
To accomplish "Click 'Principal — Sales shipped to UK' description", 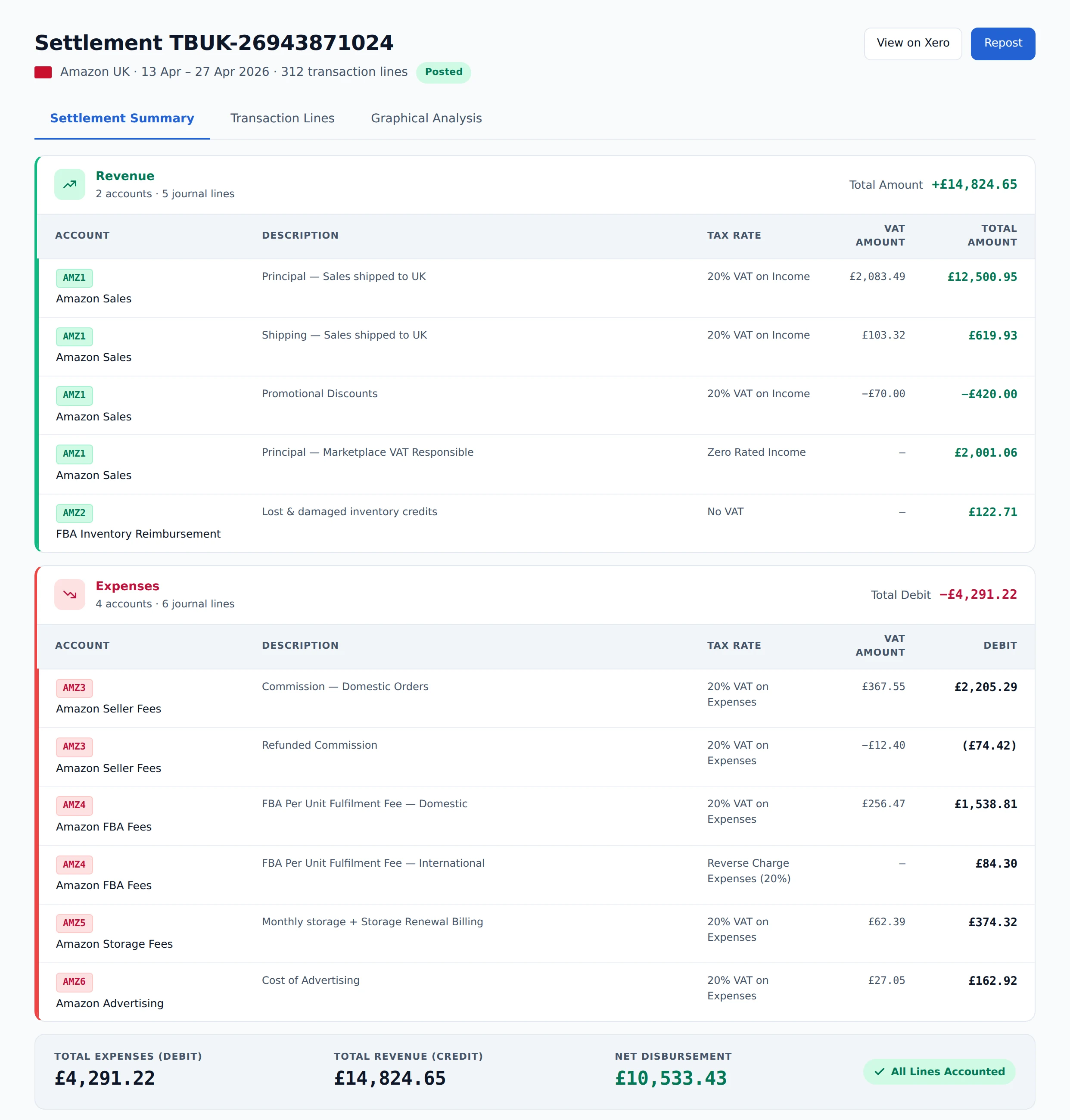I will coord(344,277).
